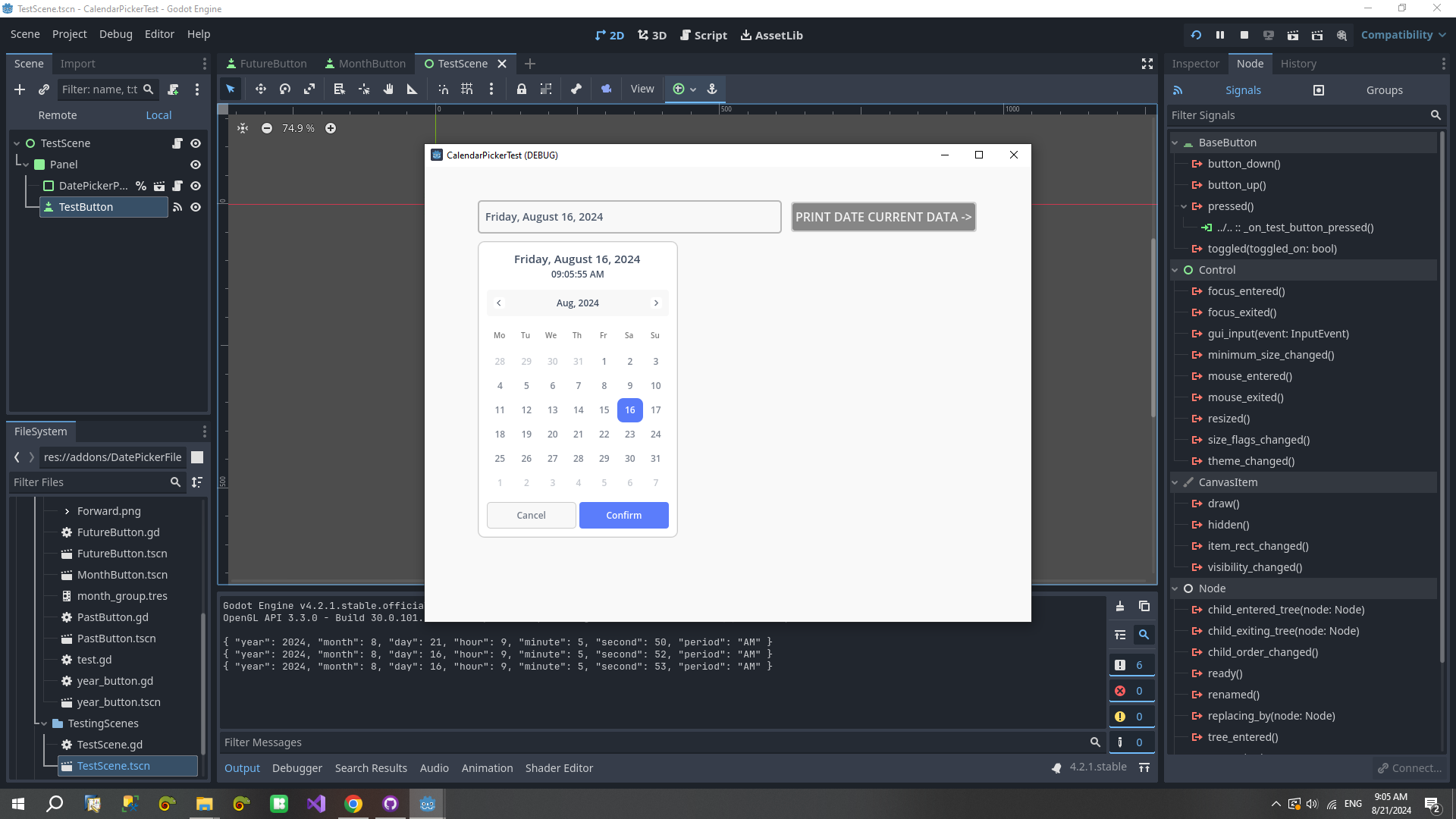Open the Compatibility renderer dropdown

(1403, 35)
